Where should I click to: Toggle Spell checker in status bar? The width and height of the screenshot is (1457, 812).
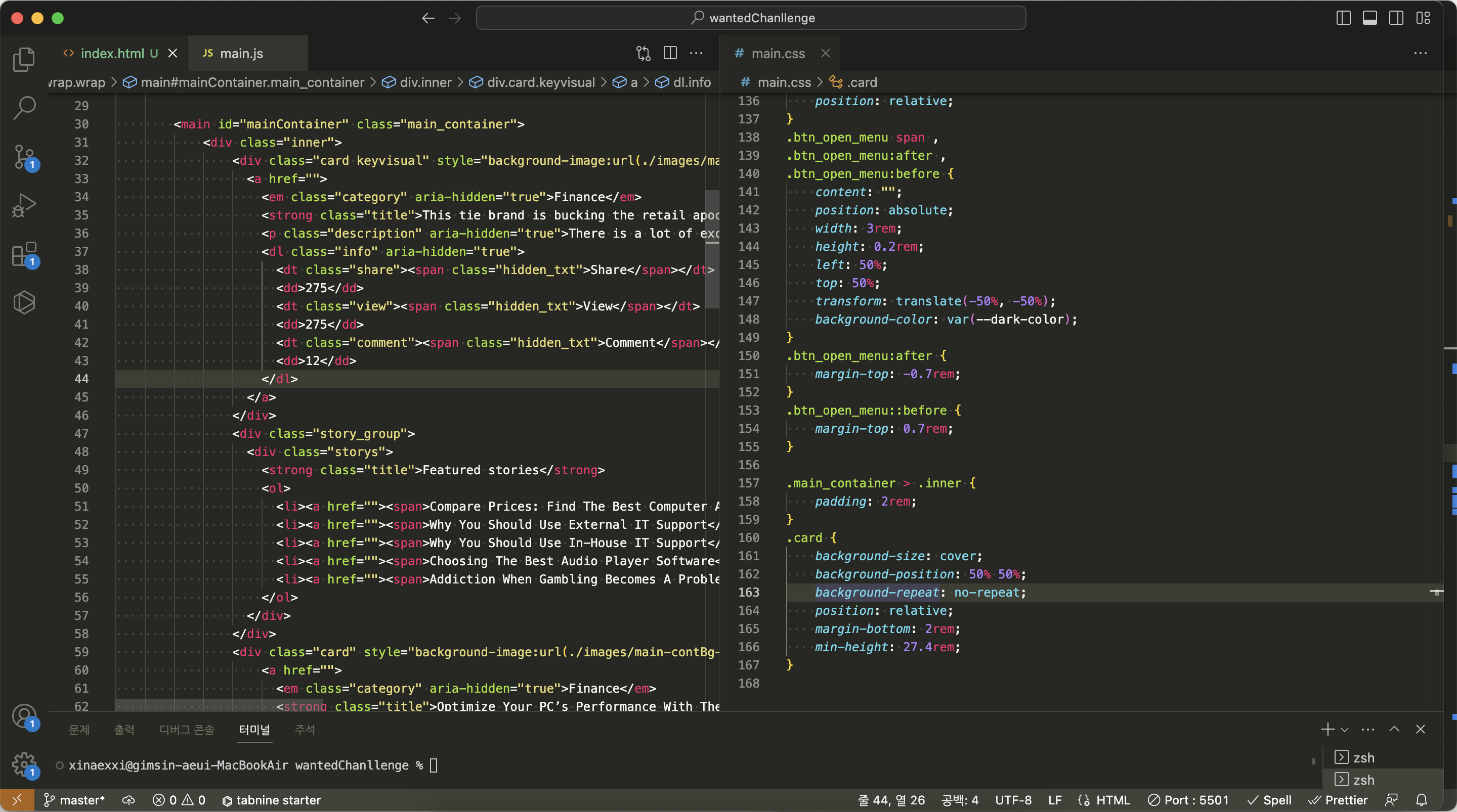point(1270,800)
